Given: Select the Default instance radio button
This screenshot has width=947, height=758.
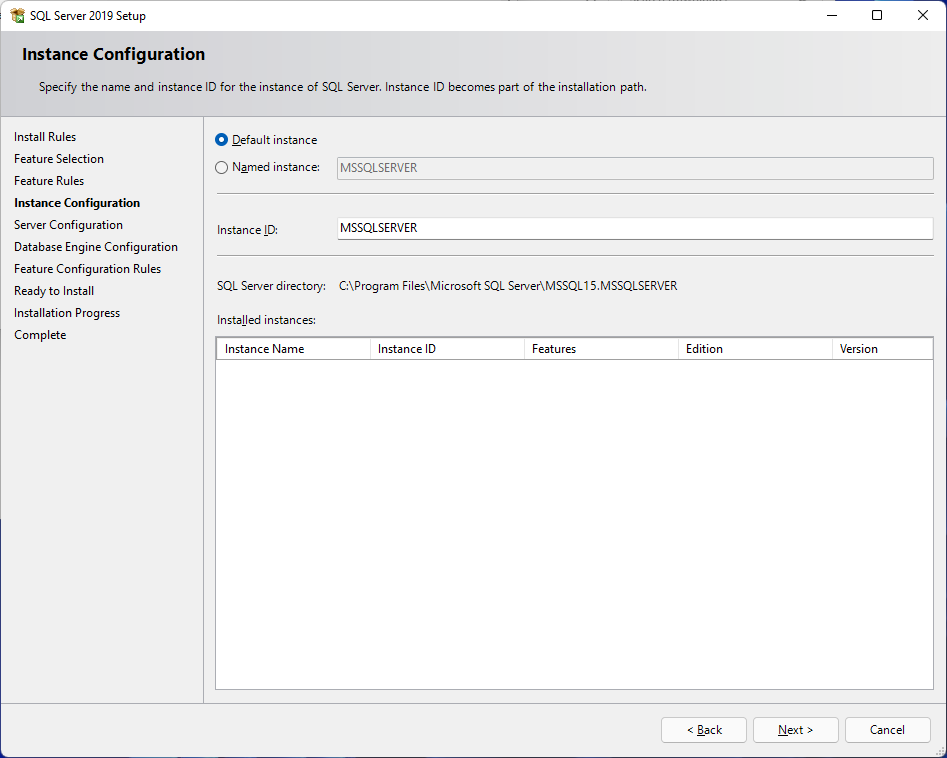Looking at the screenshot, I should tap(222, 140).
